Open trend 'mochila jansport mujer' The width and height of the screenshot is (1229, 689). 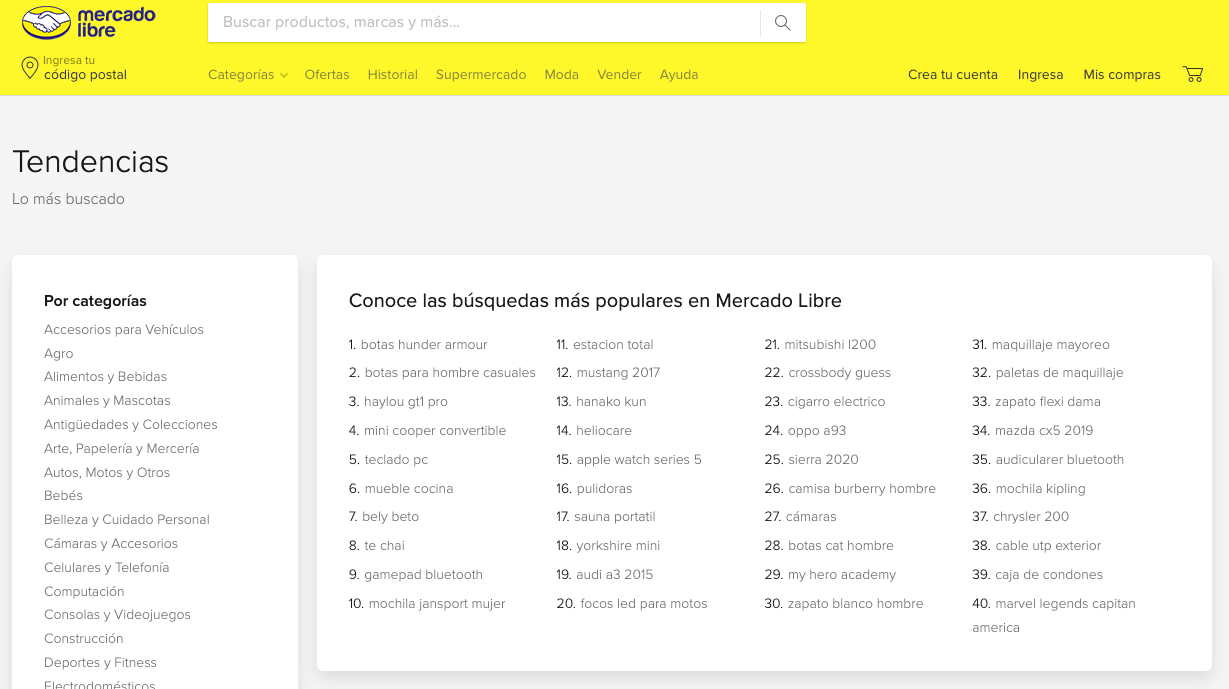click(x=437, y=604)
